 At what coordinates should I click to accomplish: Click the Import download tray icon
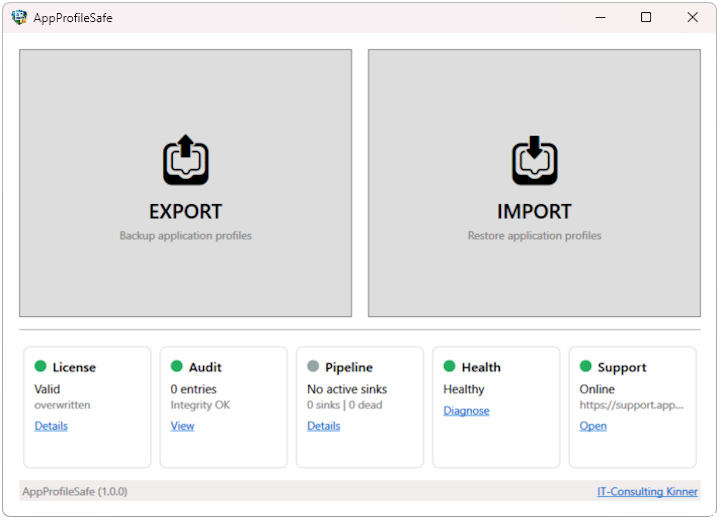pos(534,161)
